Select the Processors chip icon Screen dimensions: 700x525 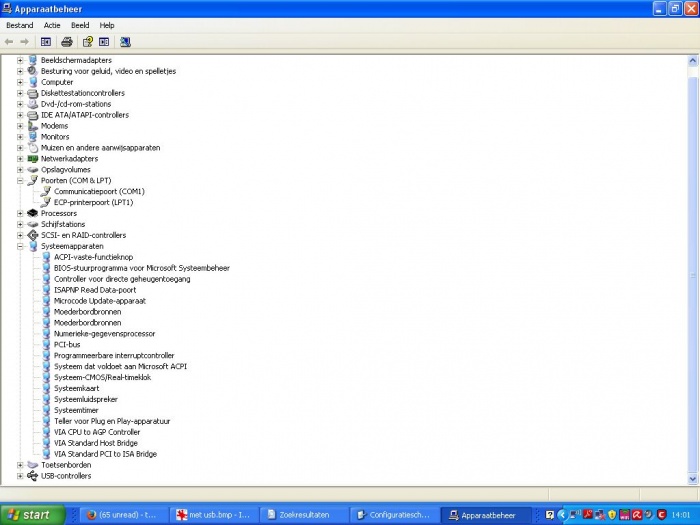(33, 213)
